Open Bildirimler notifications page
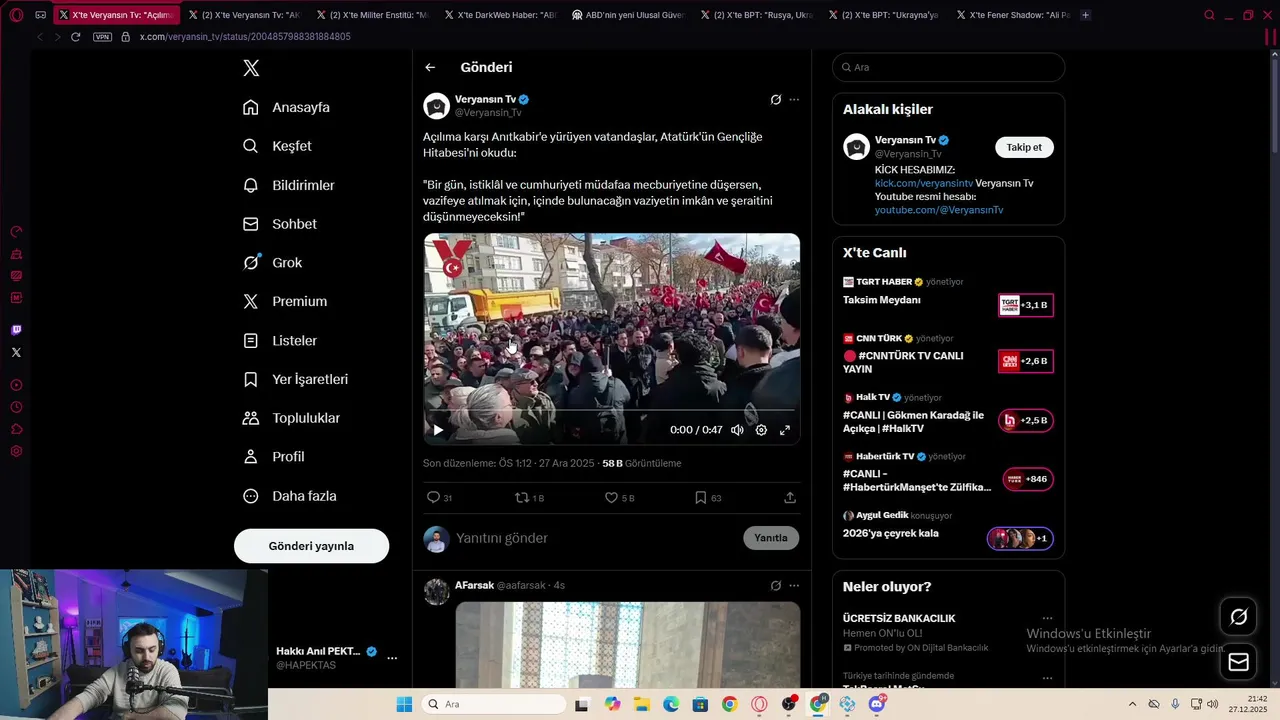This screenshot has width=1280, height=720. 288,185
